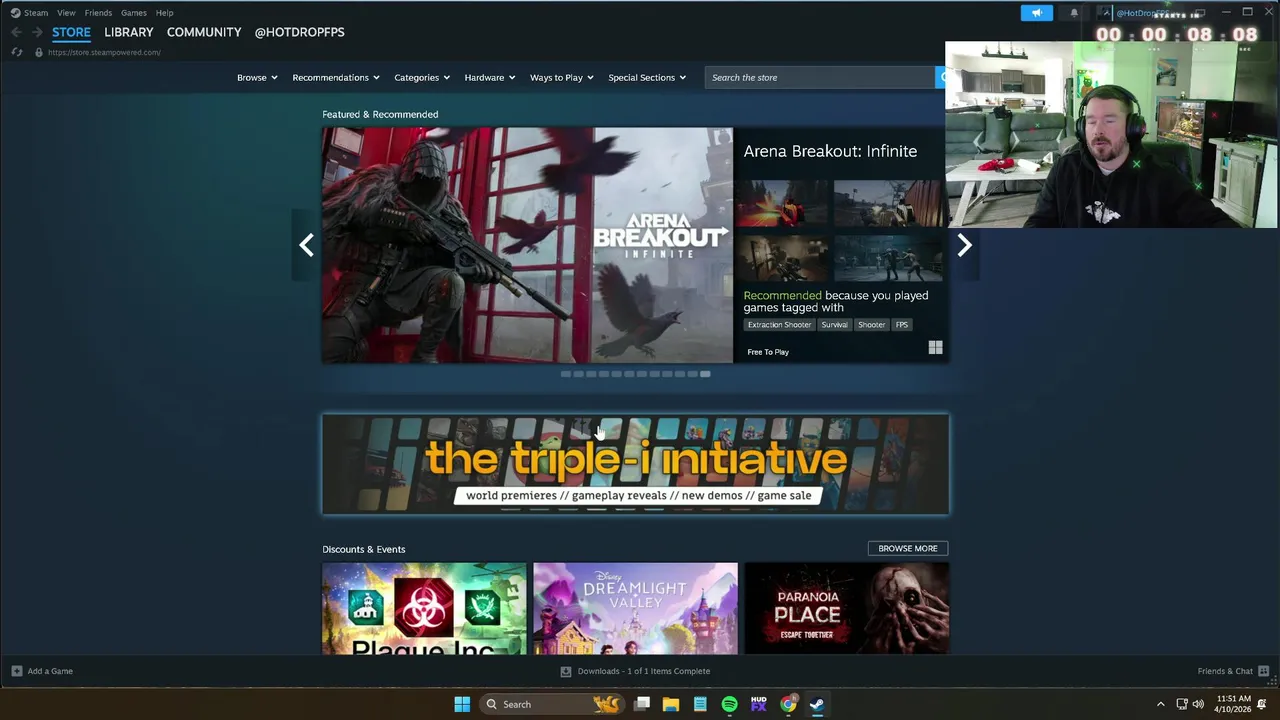The image size is (1280, 720).
Task: Click the Search the store field
Action: [x=820, y=77]
